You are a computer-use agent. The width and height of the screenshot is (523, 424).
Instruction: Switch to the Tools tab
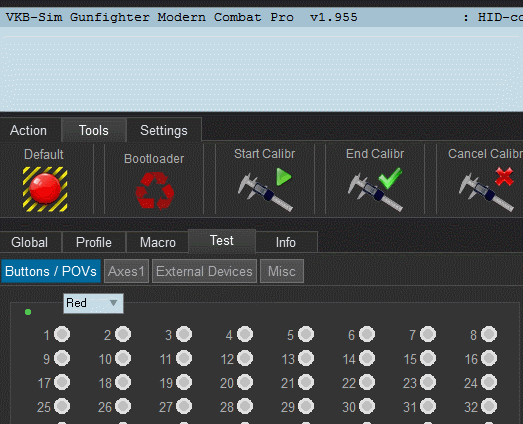point(94,130)
